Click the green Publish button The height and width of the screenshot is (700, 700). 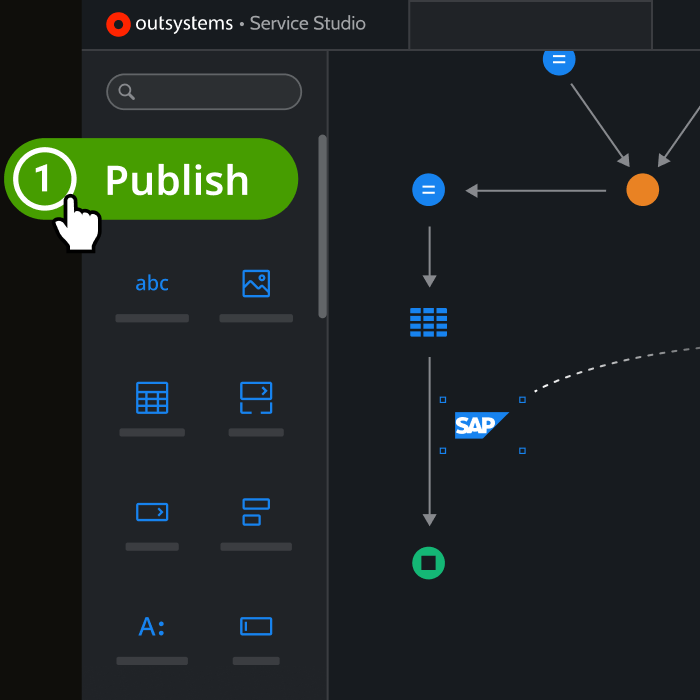pos(151,179)
